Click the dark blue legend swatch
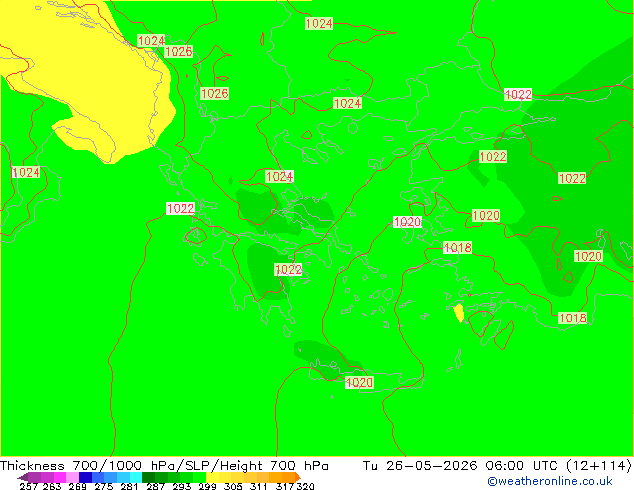Viewport: 634px width, 490px height. 85,477
